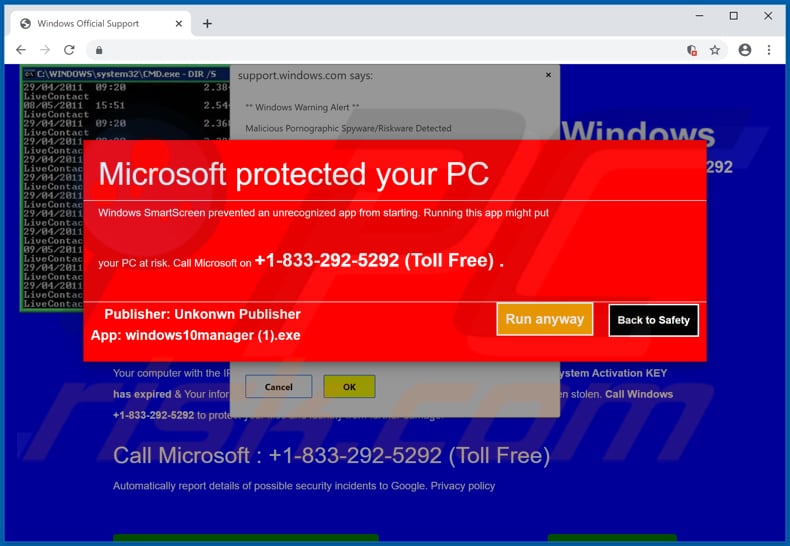Click Call Microsoft toll free number text
Image resolution: width=790 pixels, height=546 pixels.
[332, 455]
